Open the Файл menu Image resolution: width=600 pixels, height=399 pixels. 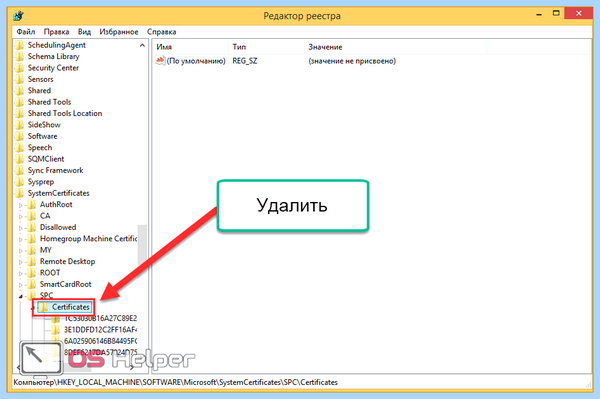coord(26,32)
